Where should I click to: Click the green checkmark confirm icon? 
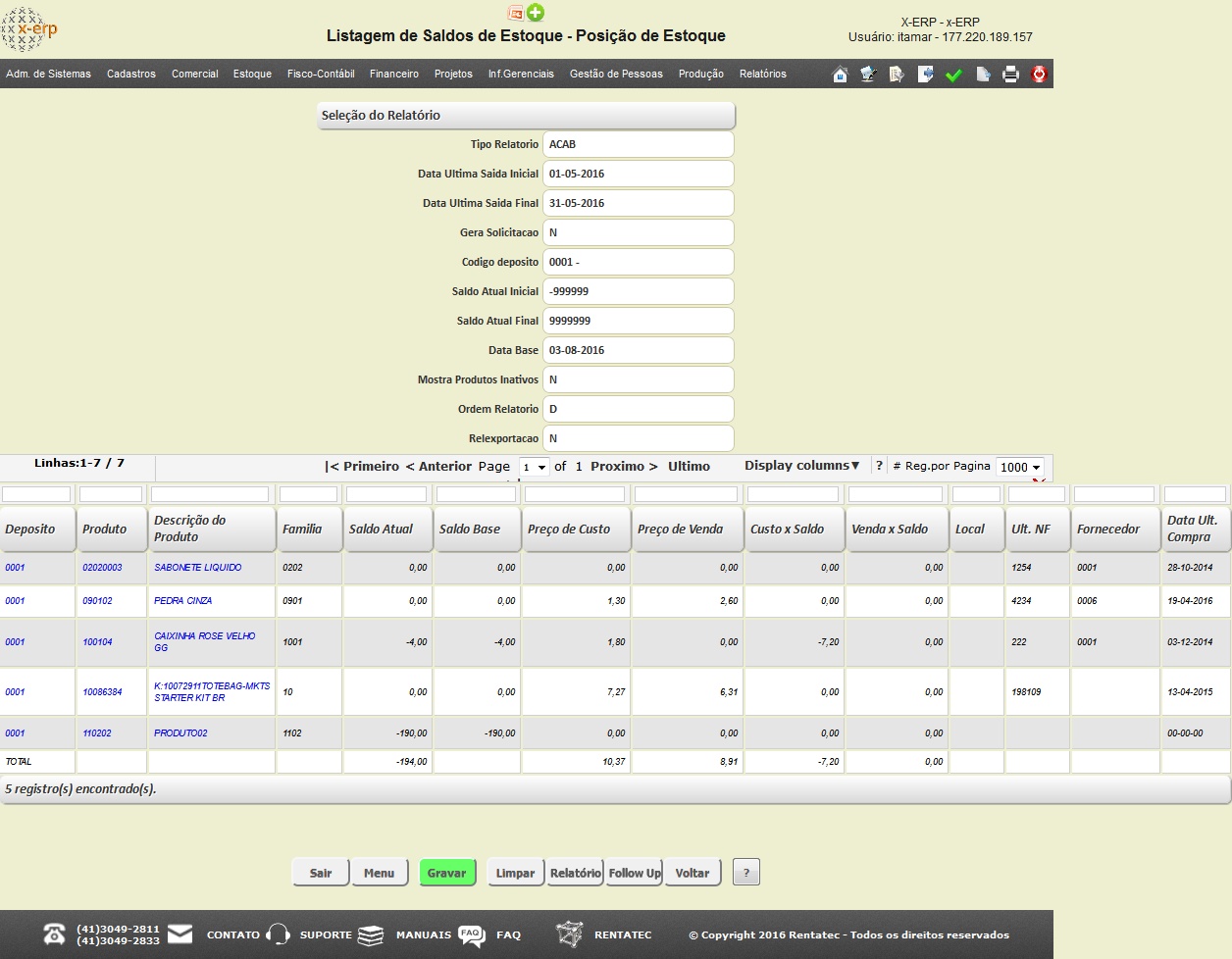click(x=953, y=75)
